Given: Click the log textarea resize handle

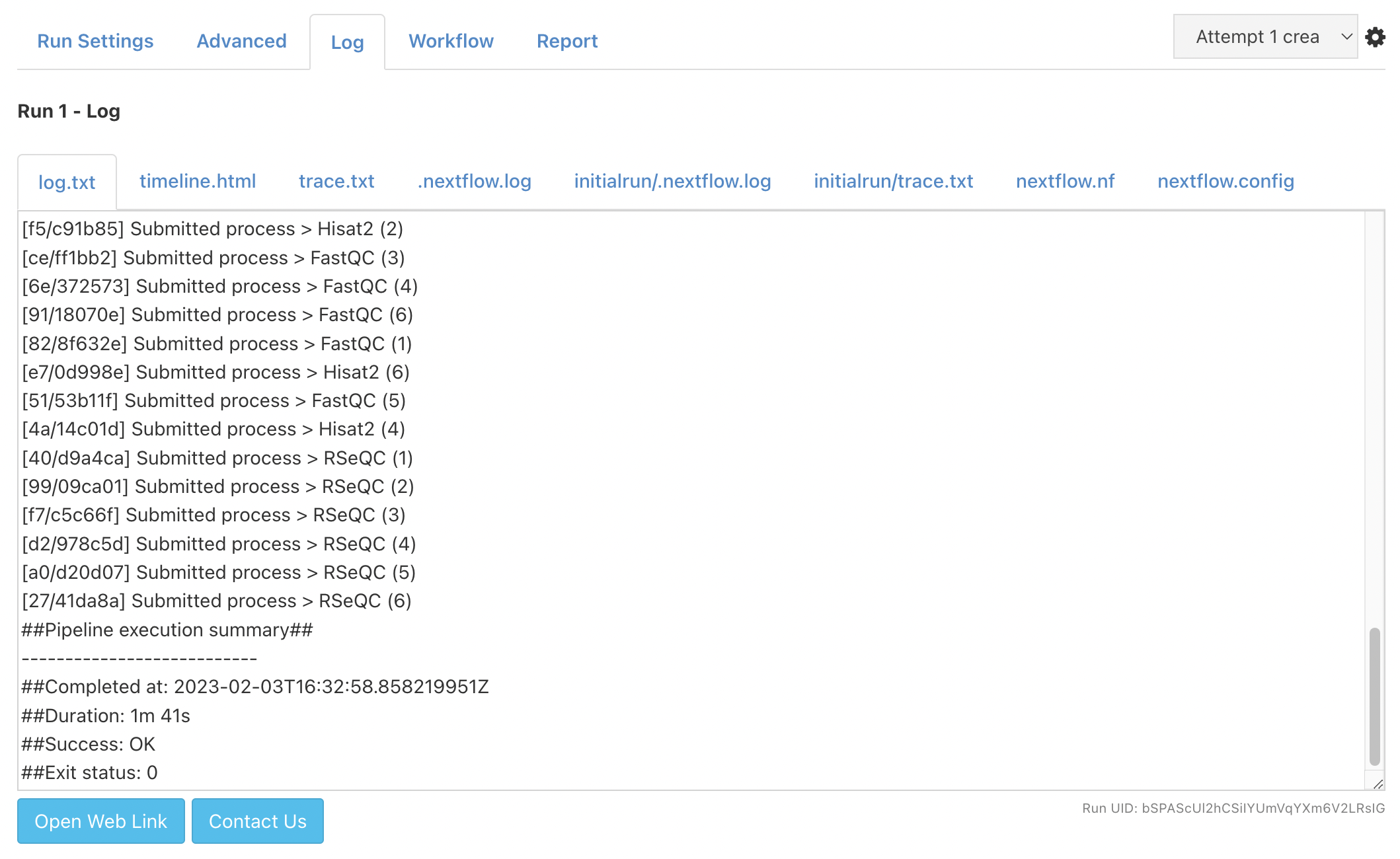Looking at the screenshot, I should tap(1378, 784).
